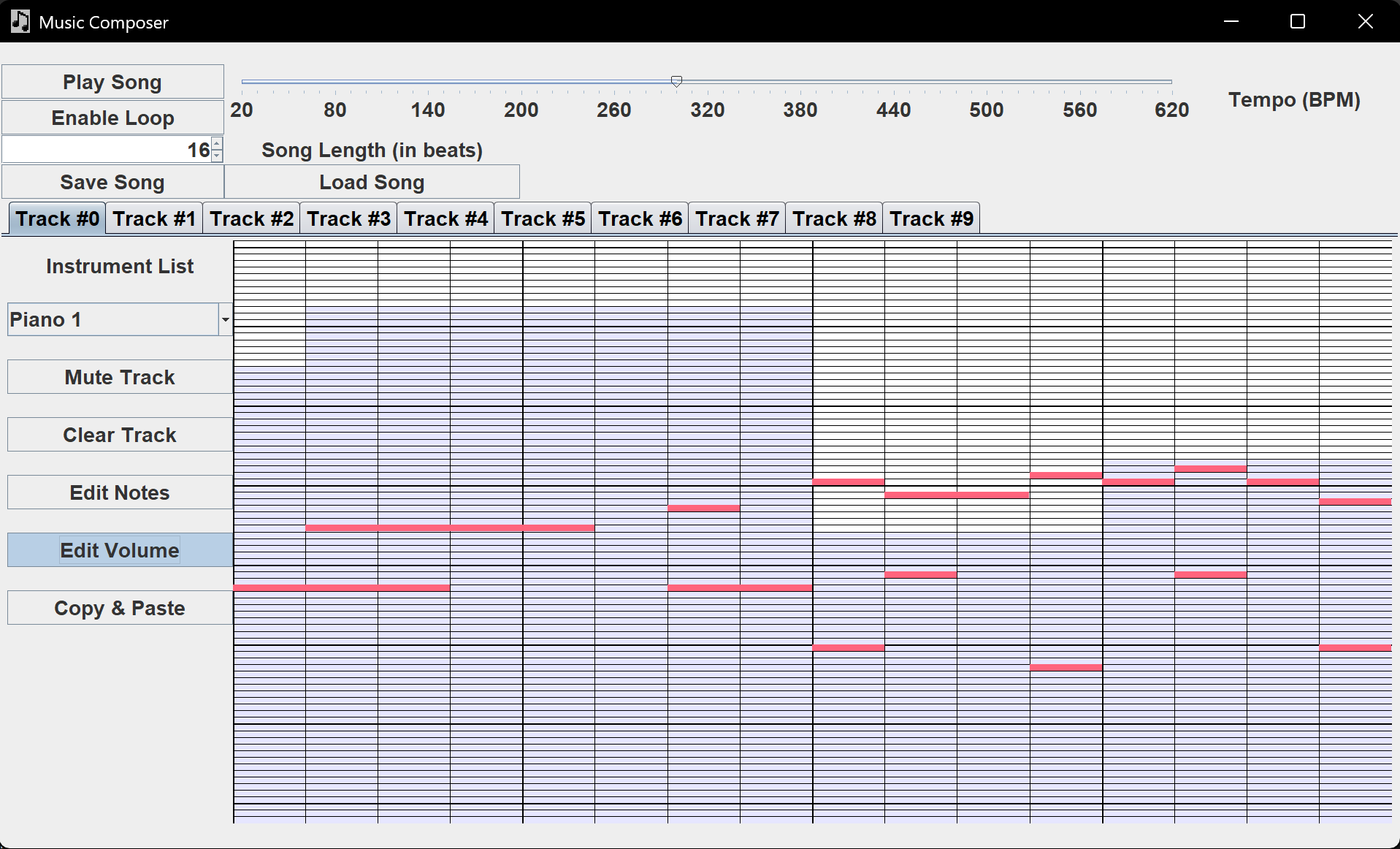1400x849 pixels.
Task: Click the song length input field
Action: click(x=107, y=150)
